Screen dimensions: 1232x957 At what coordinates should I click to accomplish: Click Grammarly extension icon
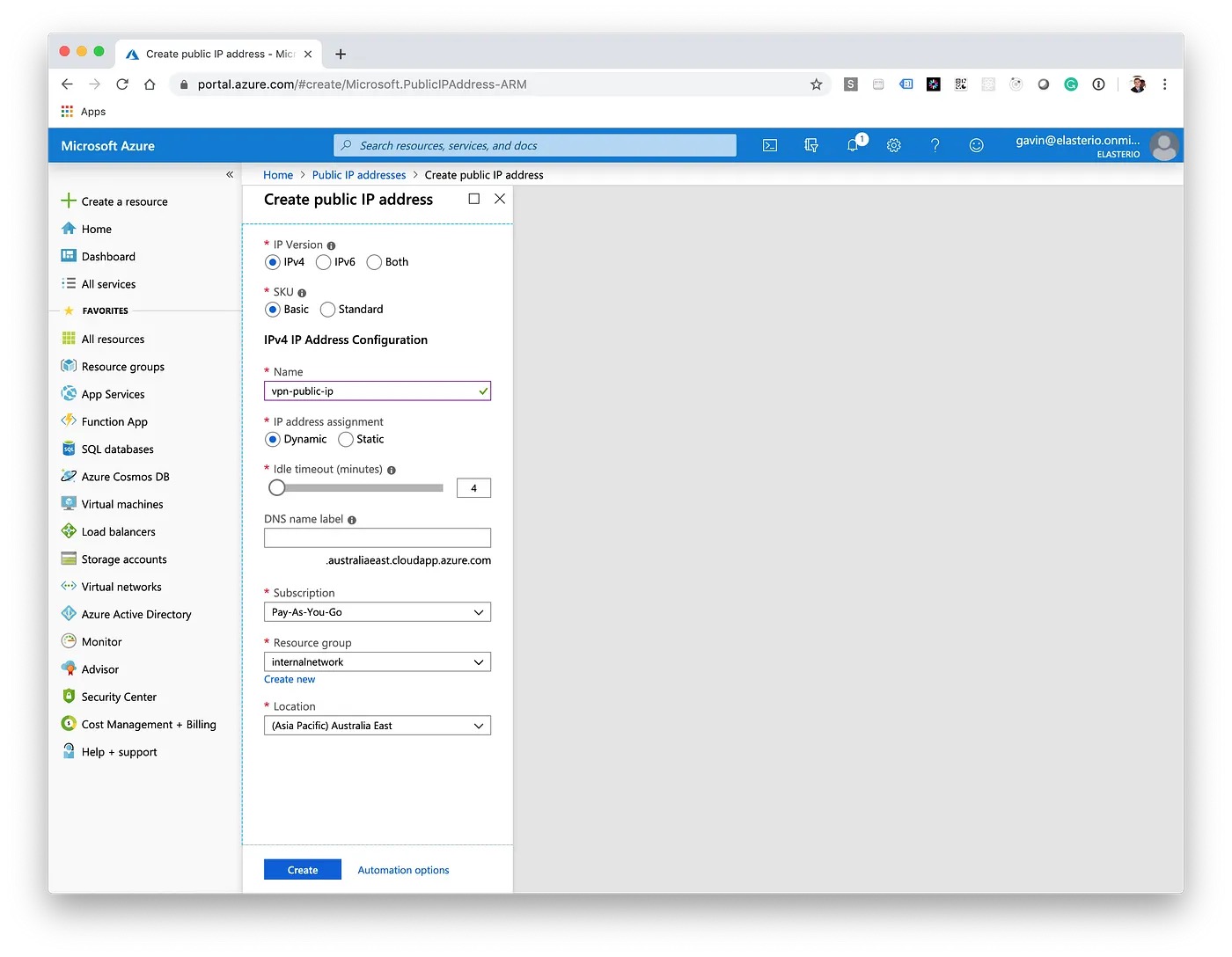tap(1071, 84)
